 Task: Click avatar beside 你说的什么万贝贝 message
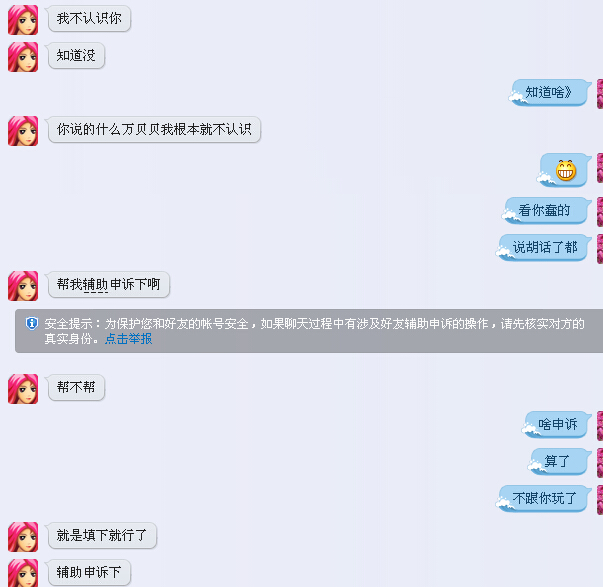tap(23, 131)
